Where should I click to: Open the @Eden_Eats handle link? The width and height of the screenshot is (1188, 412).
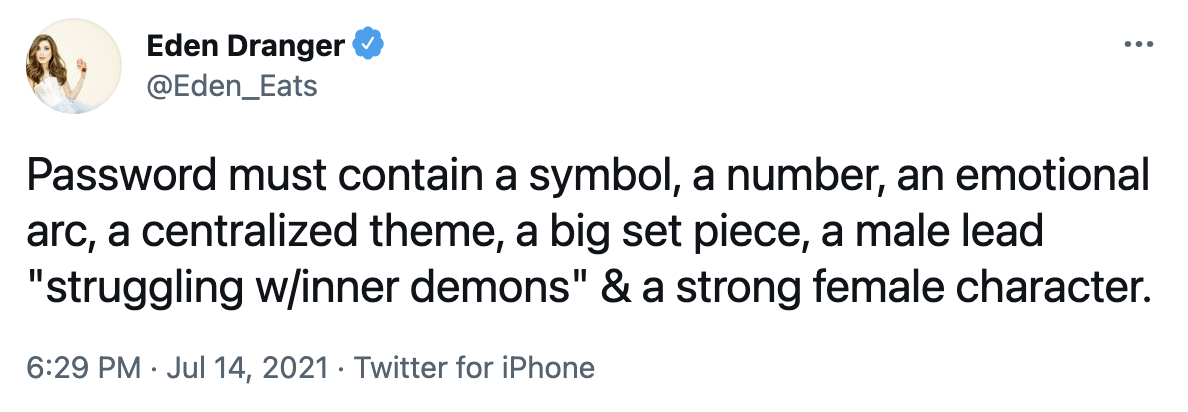click(231, 86)
